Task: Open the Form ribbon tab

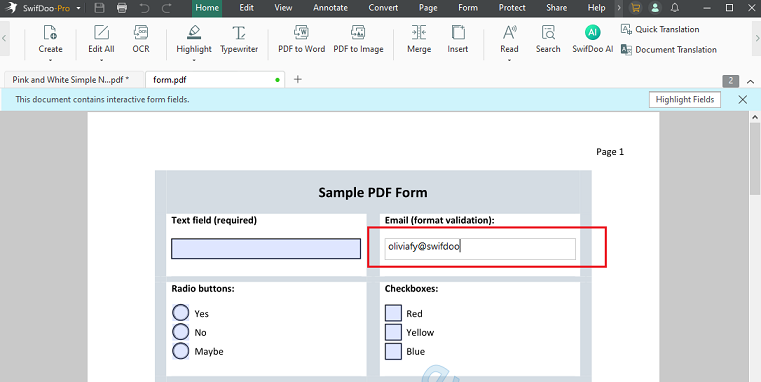Action: 468,8
